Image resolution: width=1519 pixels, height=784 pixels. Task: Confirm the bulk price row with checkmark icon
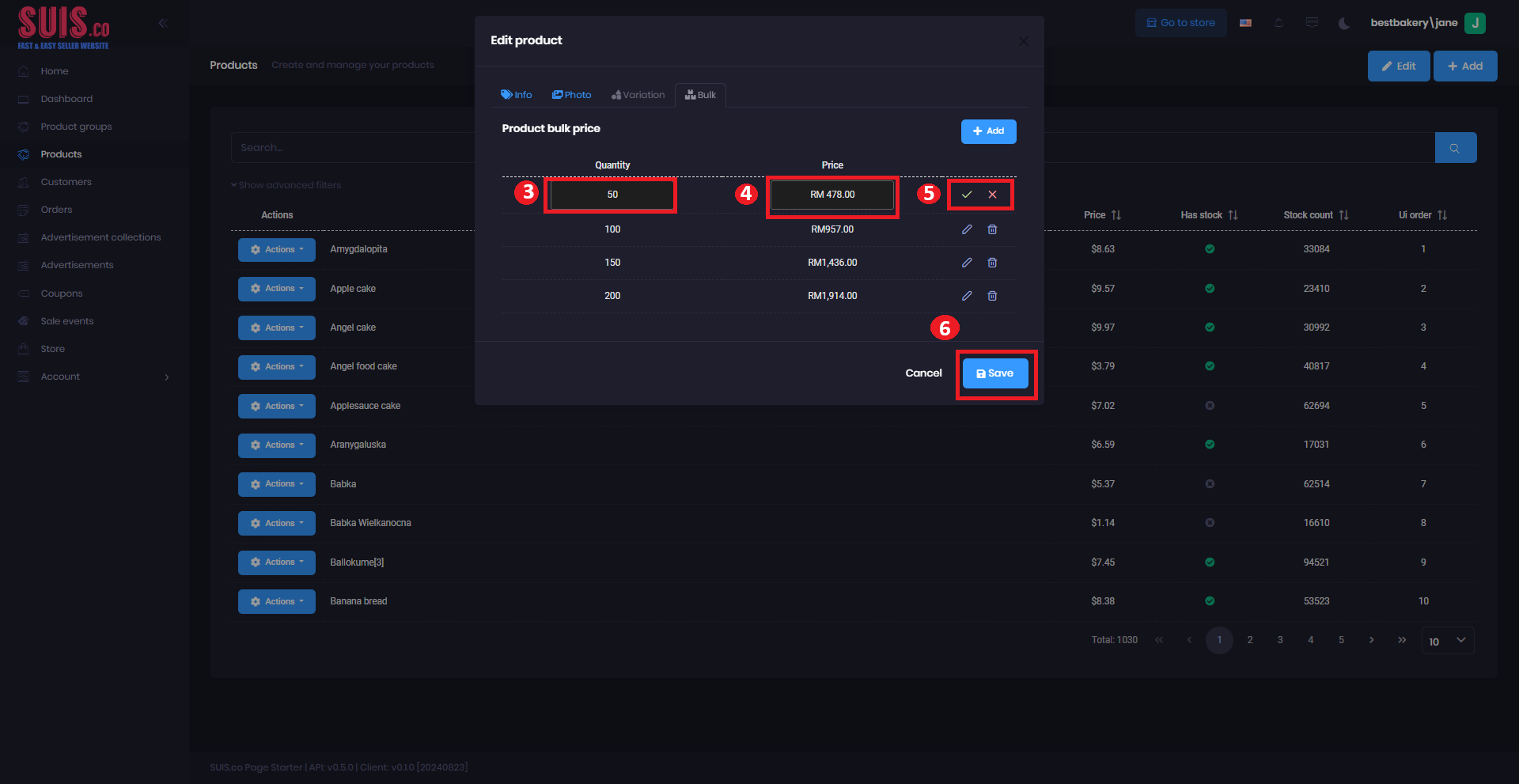click(966, 195)
